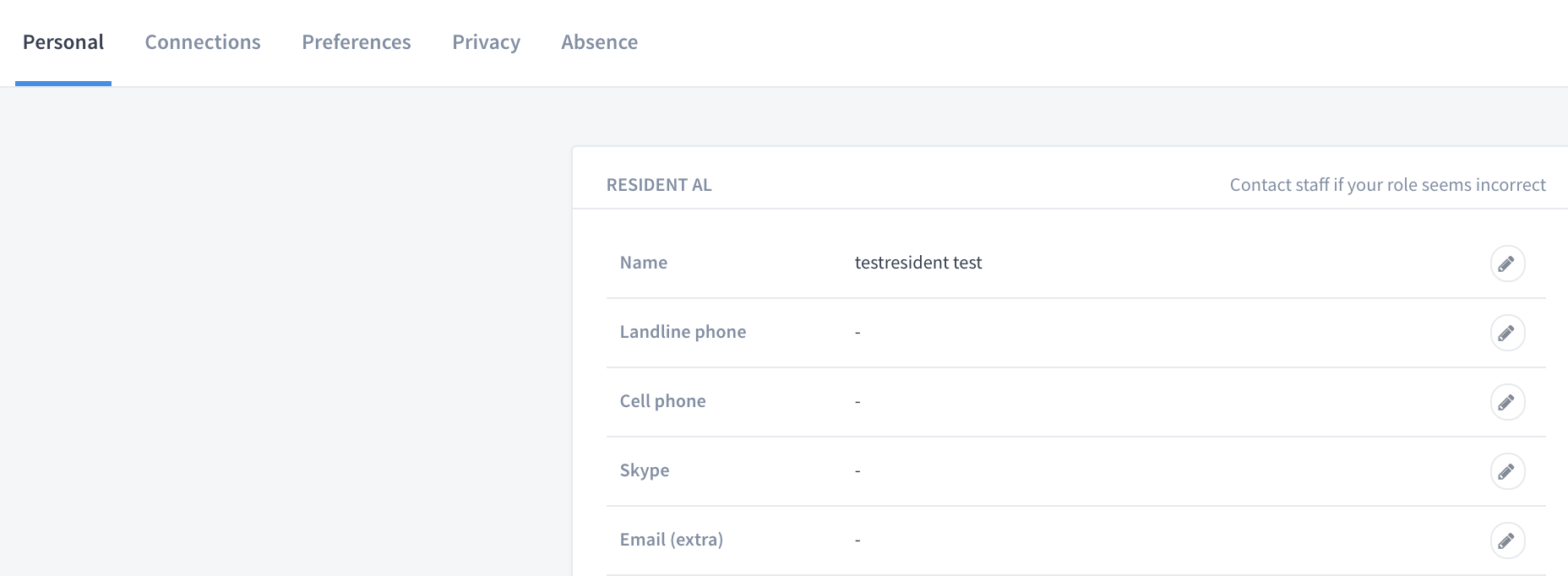Click the Skype row label
The height and width of the screenshot is (576, 1568).
click(645, 470)
